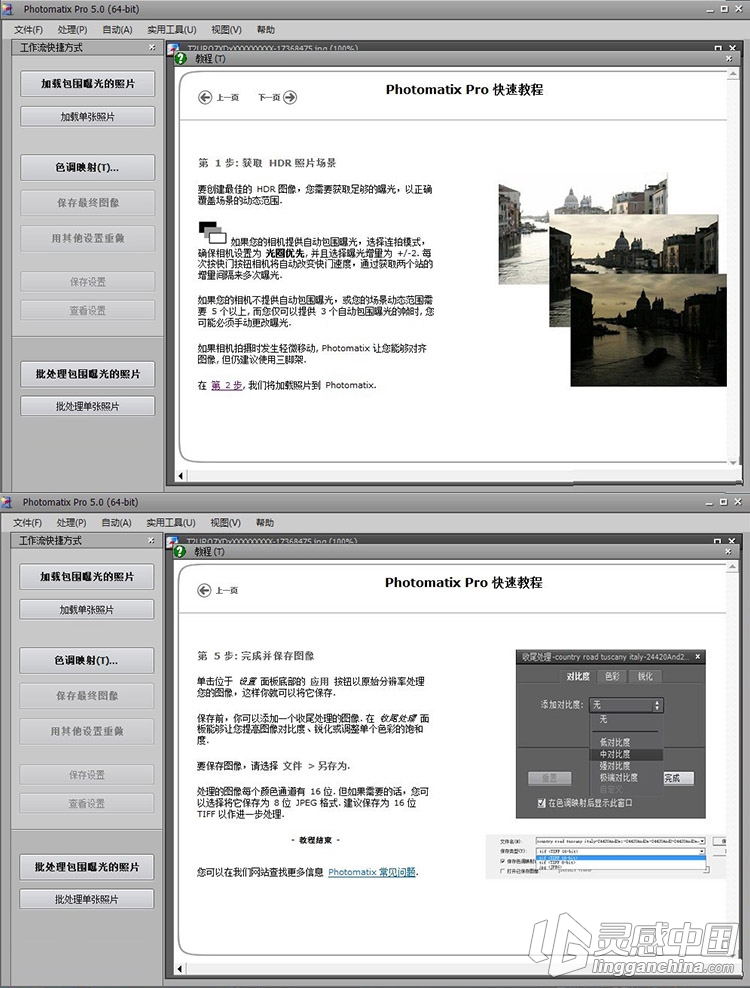Open 文件(F) menu in the Step 1 window
750x988 pixels.
point(28,30)
